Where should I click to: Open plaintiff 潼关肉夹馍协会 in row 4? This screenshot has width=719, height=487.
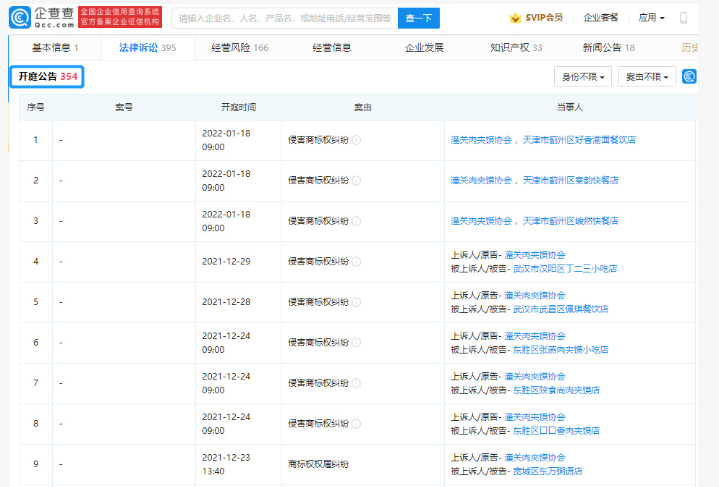pyautogui.click(x=535, y=255)
